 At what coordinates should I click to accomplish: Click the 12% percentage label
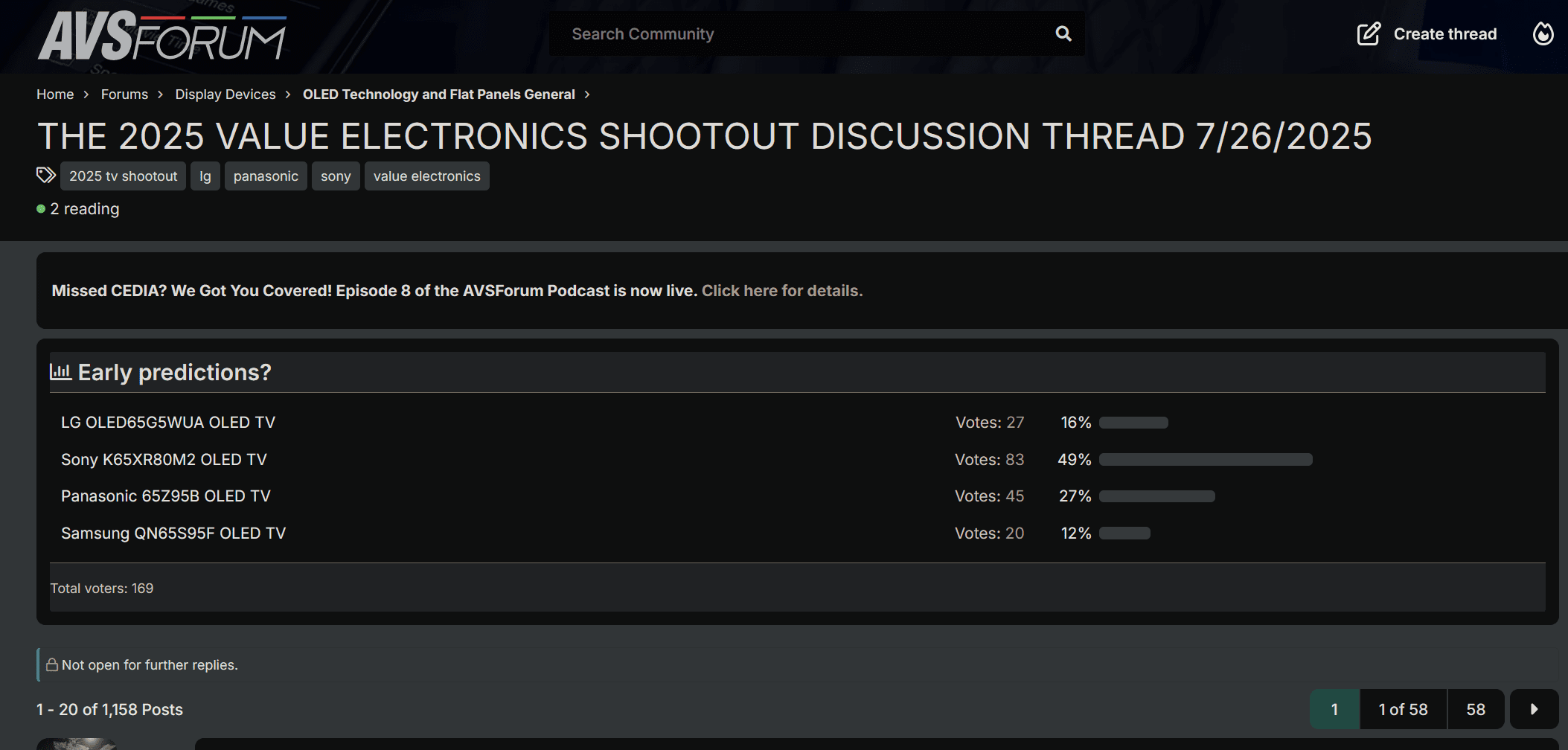coord(1076,533)
